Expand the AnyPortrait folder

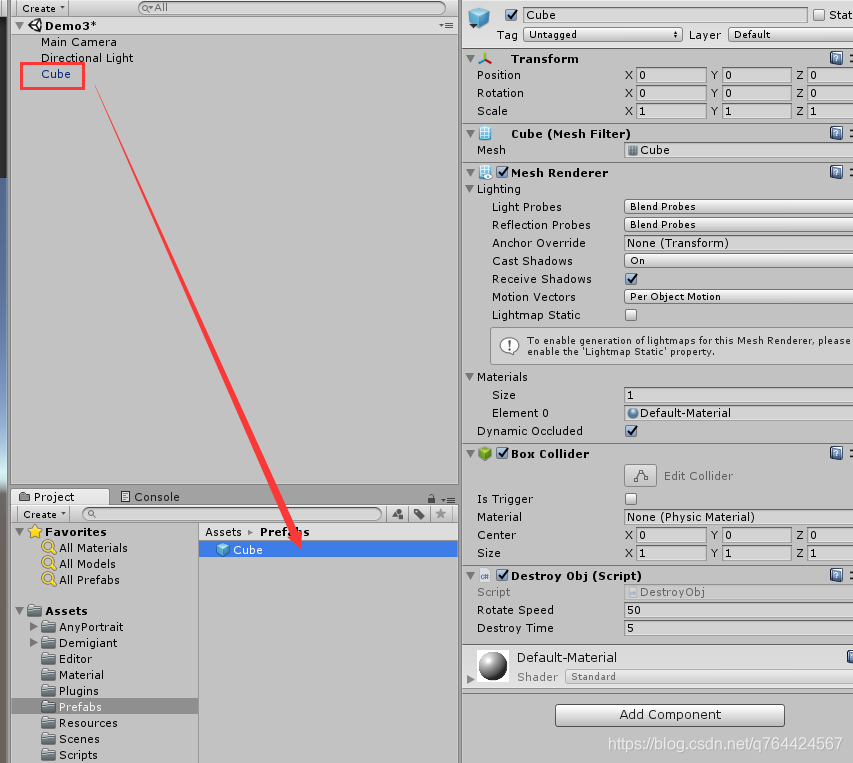pos(35,627)
